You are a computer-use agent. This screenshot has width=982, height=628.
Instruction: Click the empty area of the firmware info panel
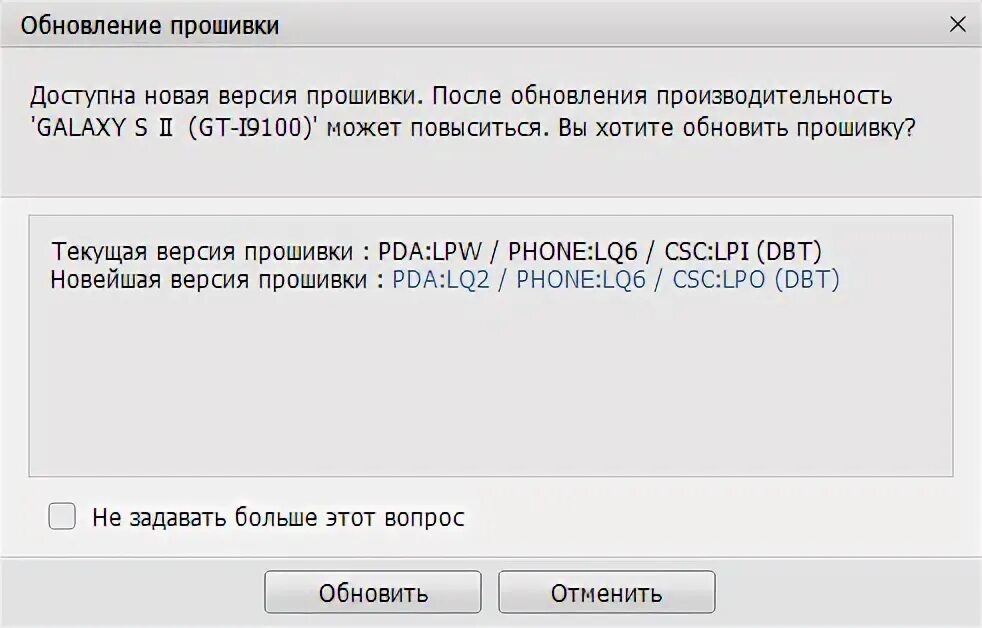coord(490,382)
